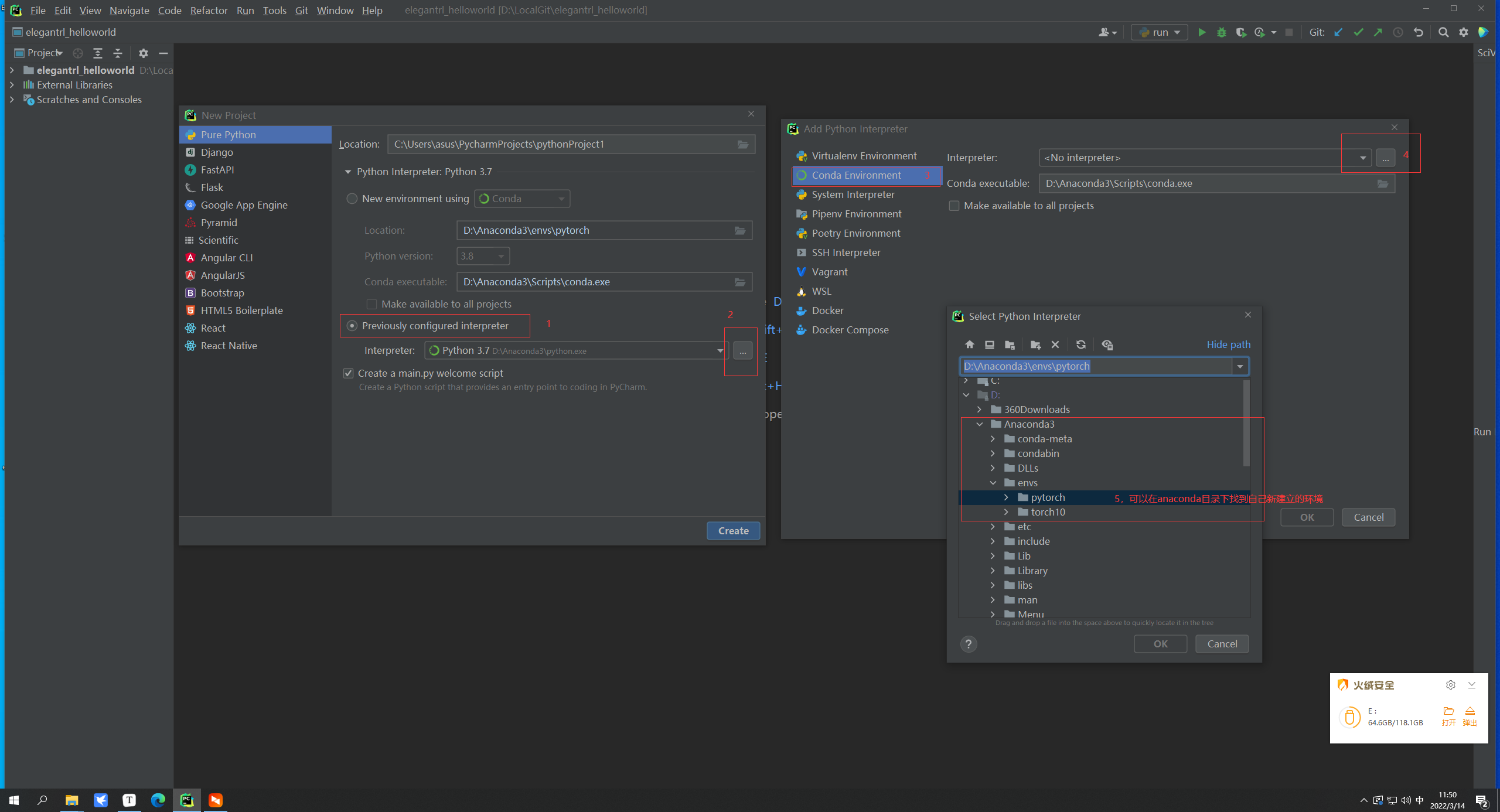This screenshot has width=1500, height=812.
Task: Collapse the Anaconda3 folder
Action: click(x=980, y=424)
